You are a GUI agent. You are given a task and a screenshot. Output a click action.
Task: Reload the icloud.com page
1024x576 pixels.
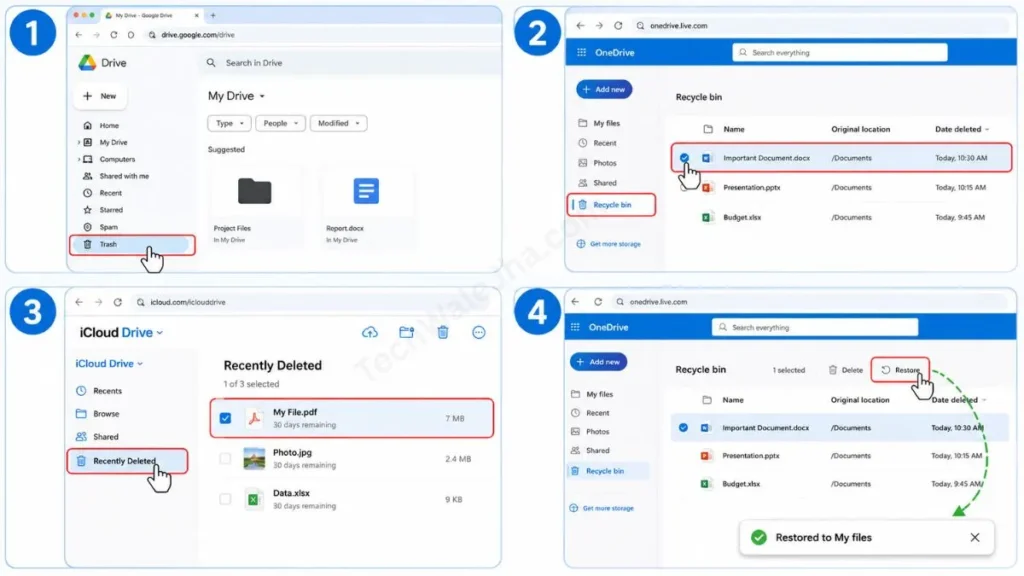click(118, 302)
